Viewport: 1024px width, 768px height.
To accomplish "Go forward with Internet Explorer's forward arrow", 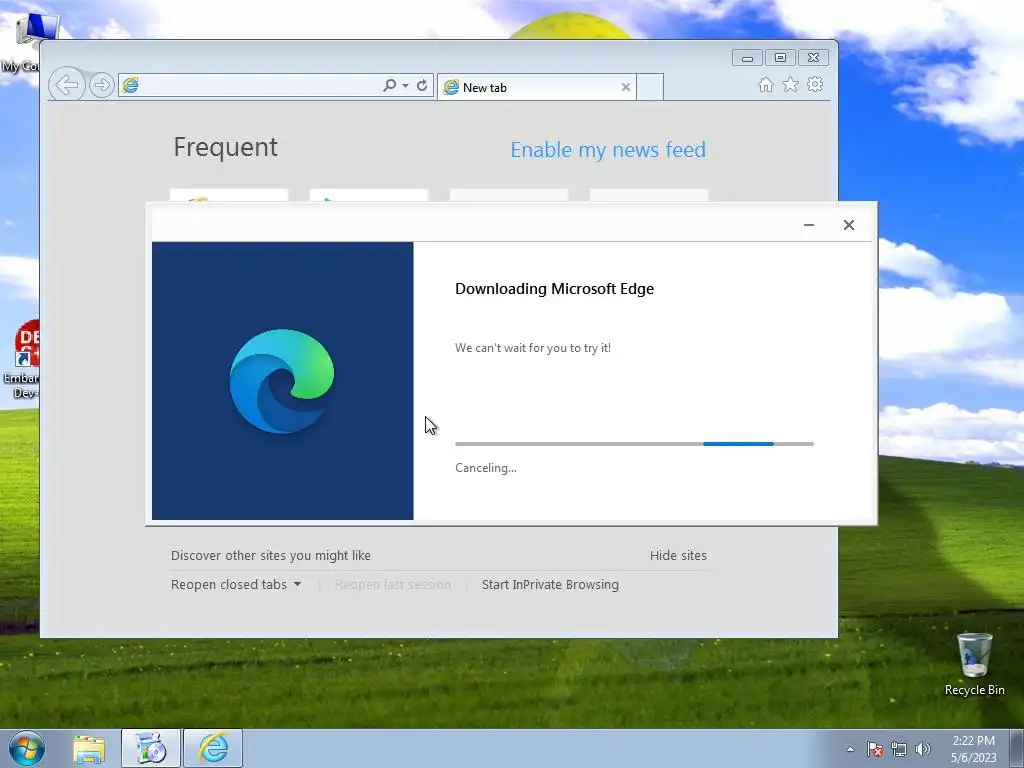I will (101, 85).
